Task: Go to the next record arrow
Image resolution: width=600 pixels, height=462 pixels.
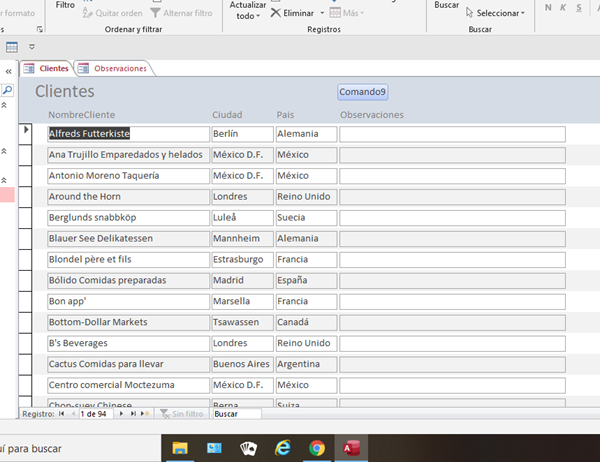Action: (x=122, y=413)
